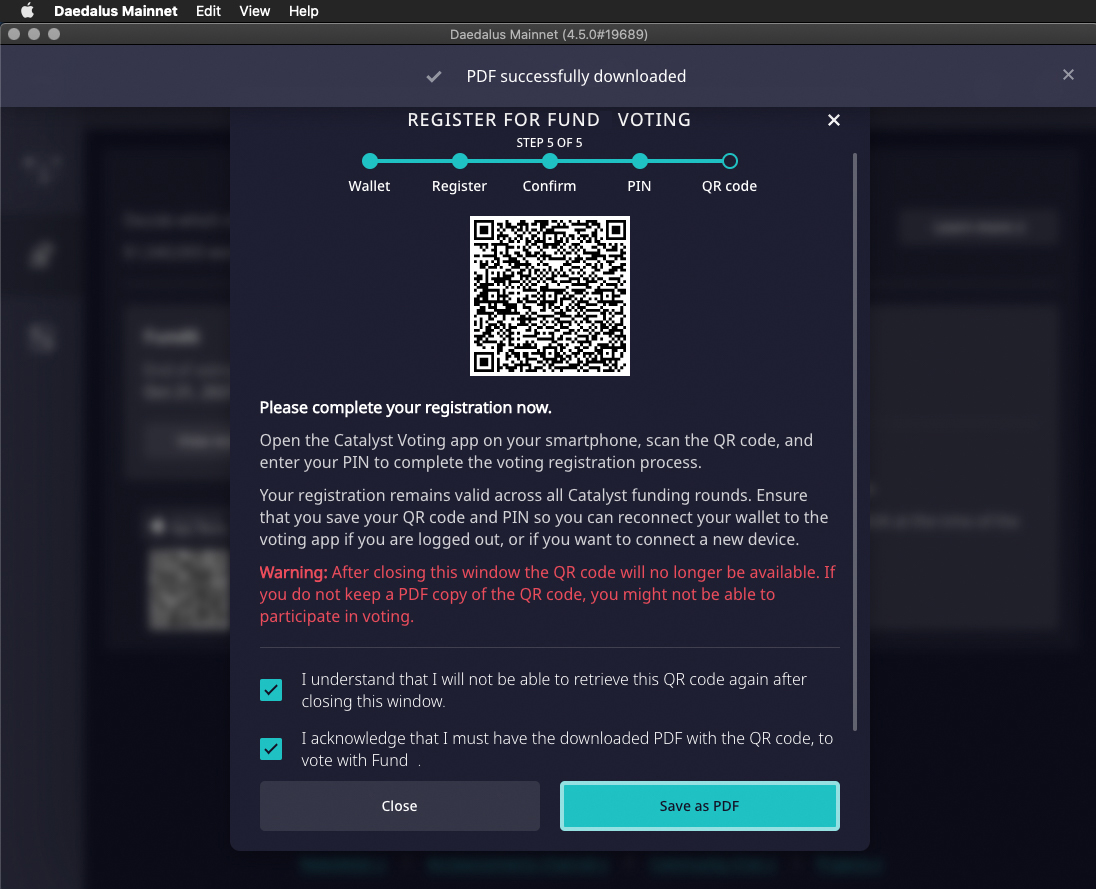This screenshot has height=889, width=1096.
Task: Click the PDF successfully downloaded message
Action: coord(576,76)
